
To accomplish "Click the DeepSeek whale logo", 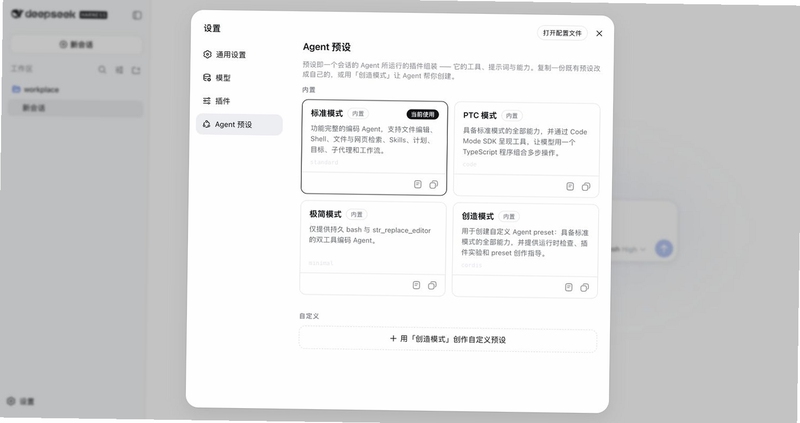I will pyautogui.click(x=17, y=14).
